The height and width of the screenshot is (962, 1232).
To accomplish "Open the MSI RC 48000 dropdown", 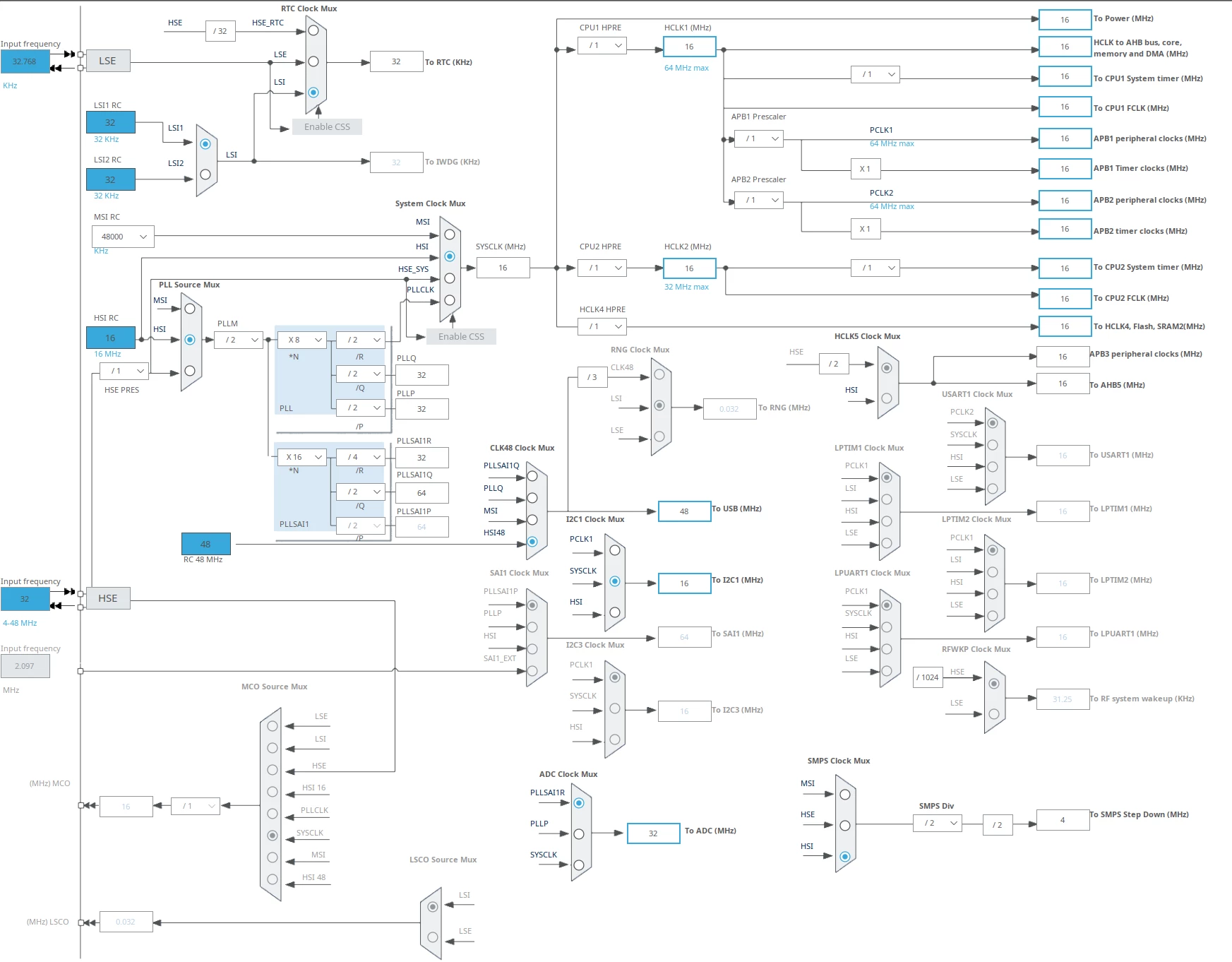I will [x=123, y=237].
